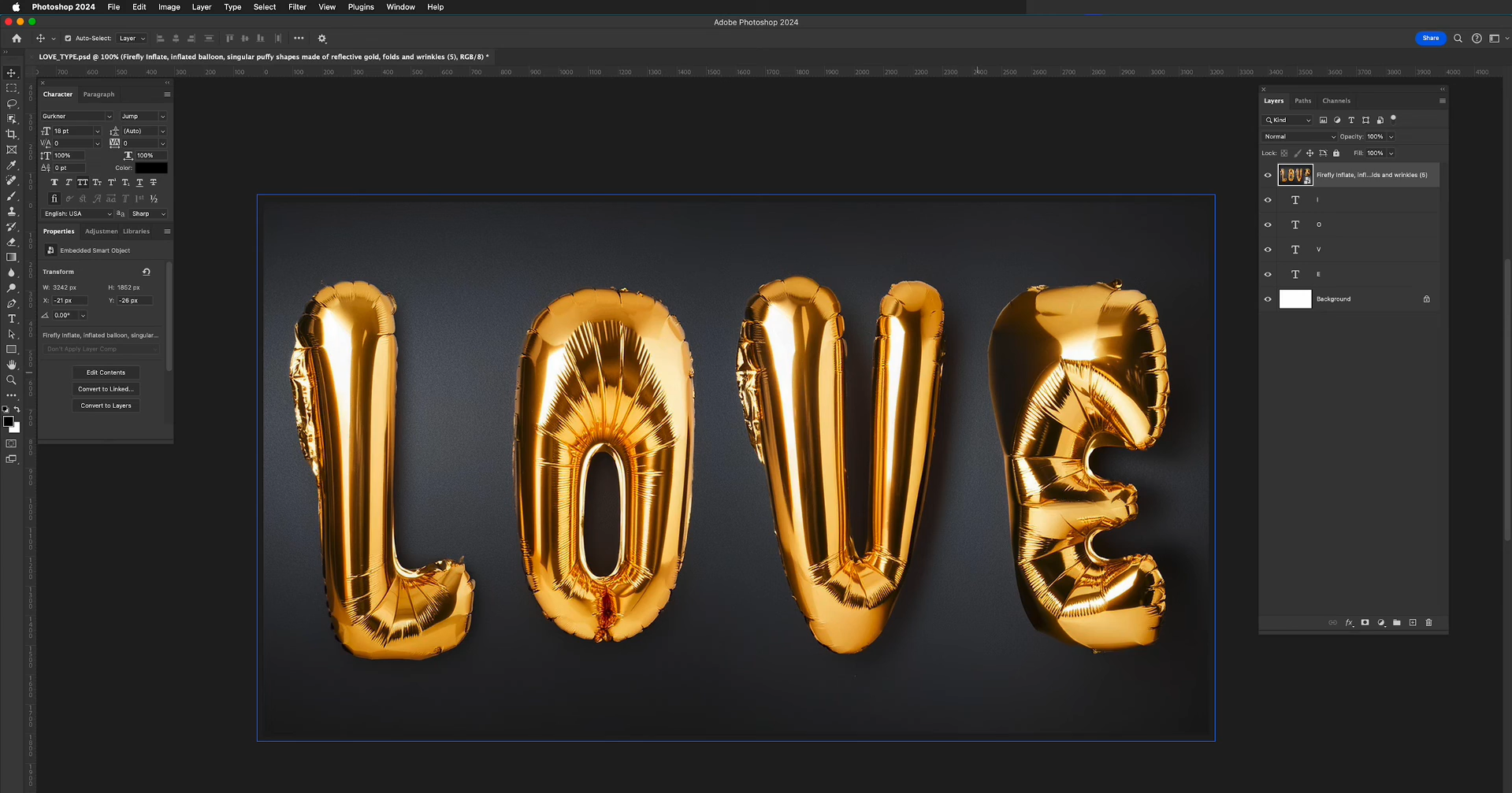This screenshot has width=1512, height=793.
Task: Click the Add layer mask icon
Action: pos(1365,622)
